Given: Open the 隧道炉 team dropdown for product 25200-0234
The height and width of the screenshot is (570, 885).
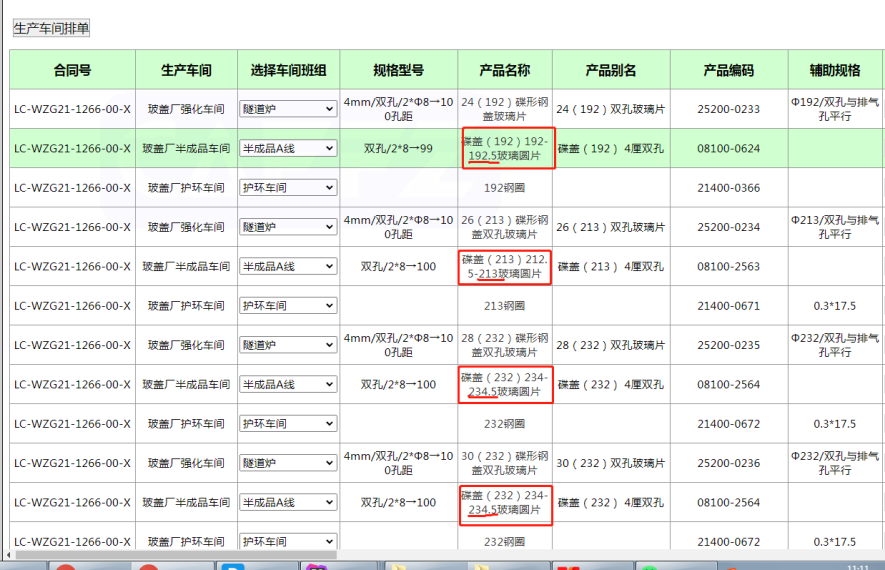Looking at the screenshot, I should [x=288, y=227].
